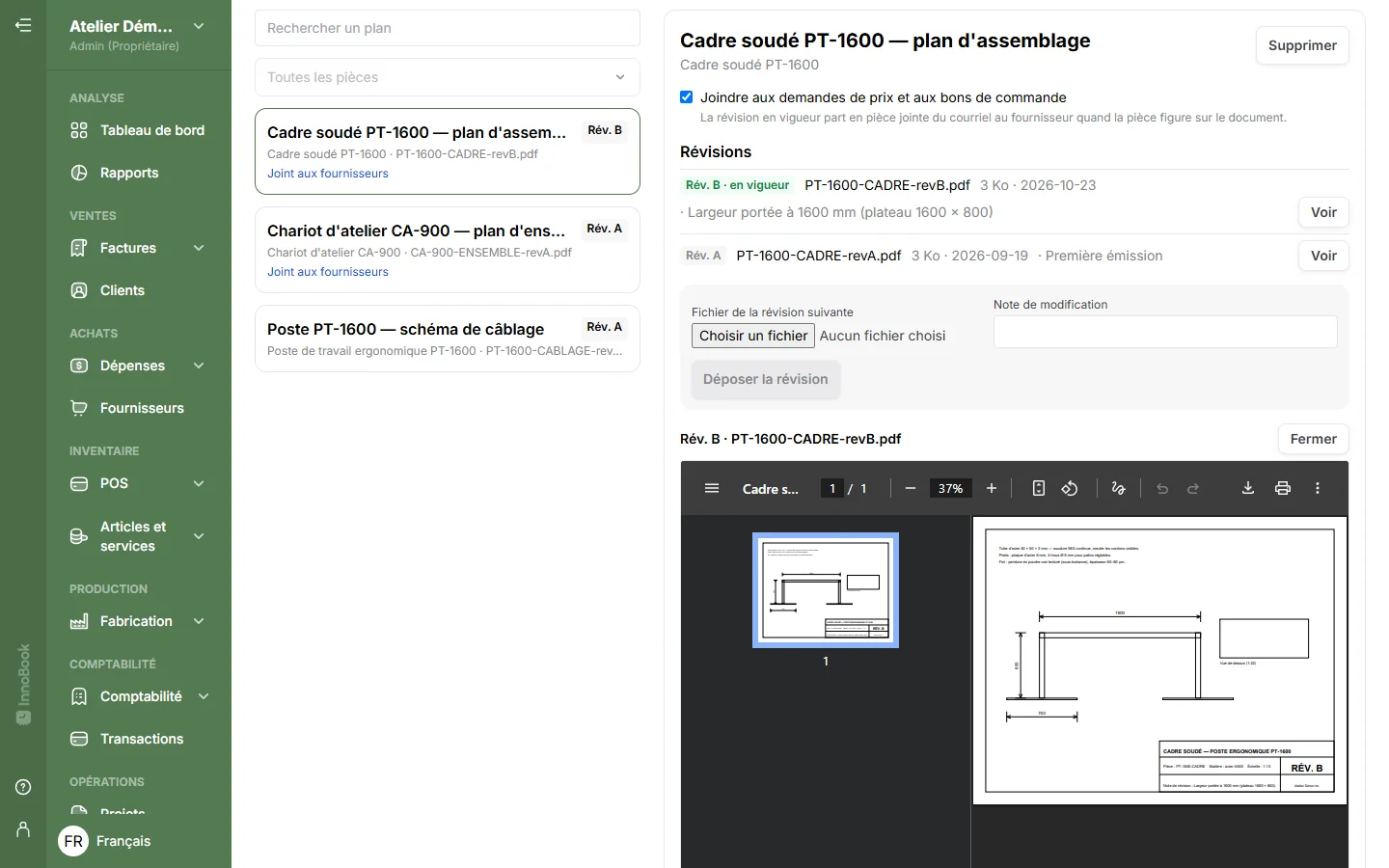The image size is (1389, 868).
Task: Open the help question mark icon
Action: (x=23, y=787)
